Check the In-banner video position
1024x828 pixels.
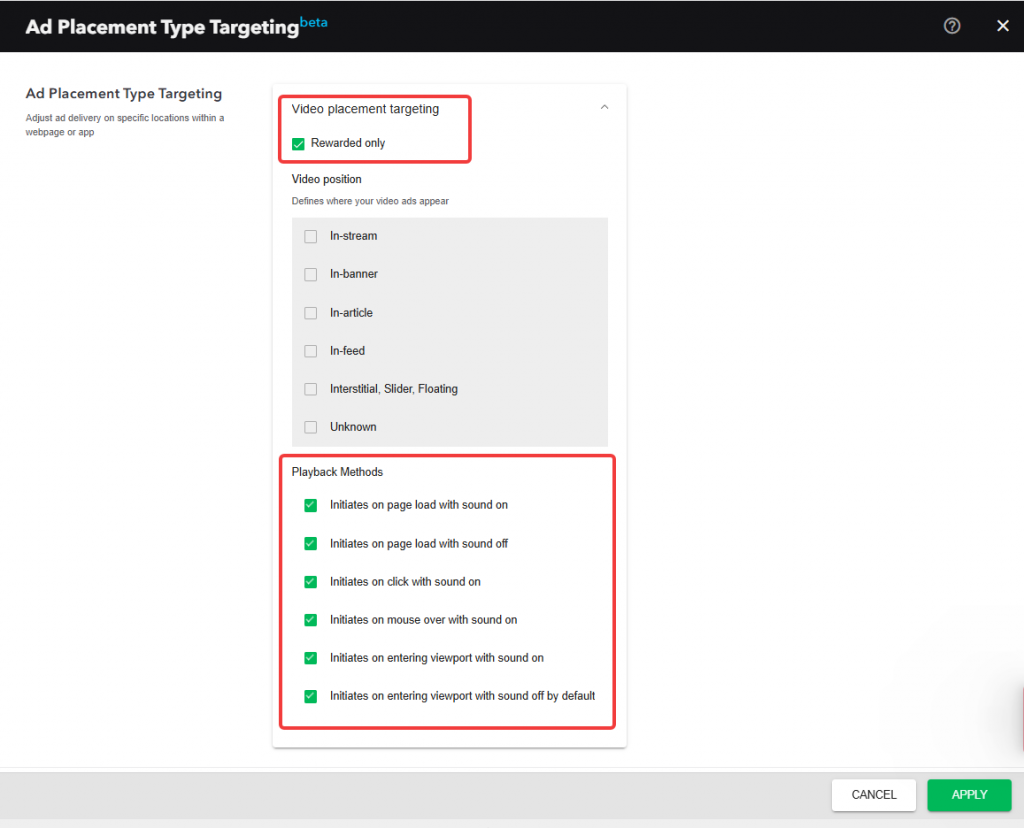coord(311,274)
